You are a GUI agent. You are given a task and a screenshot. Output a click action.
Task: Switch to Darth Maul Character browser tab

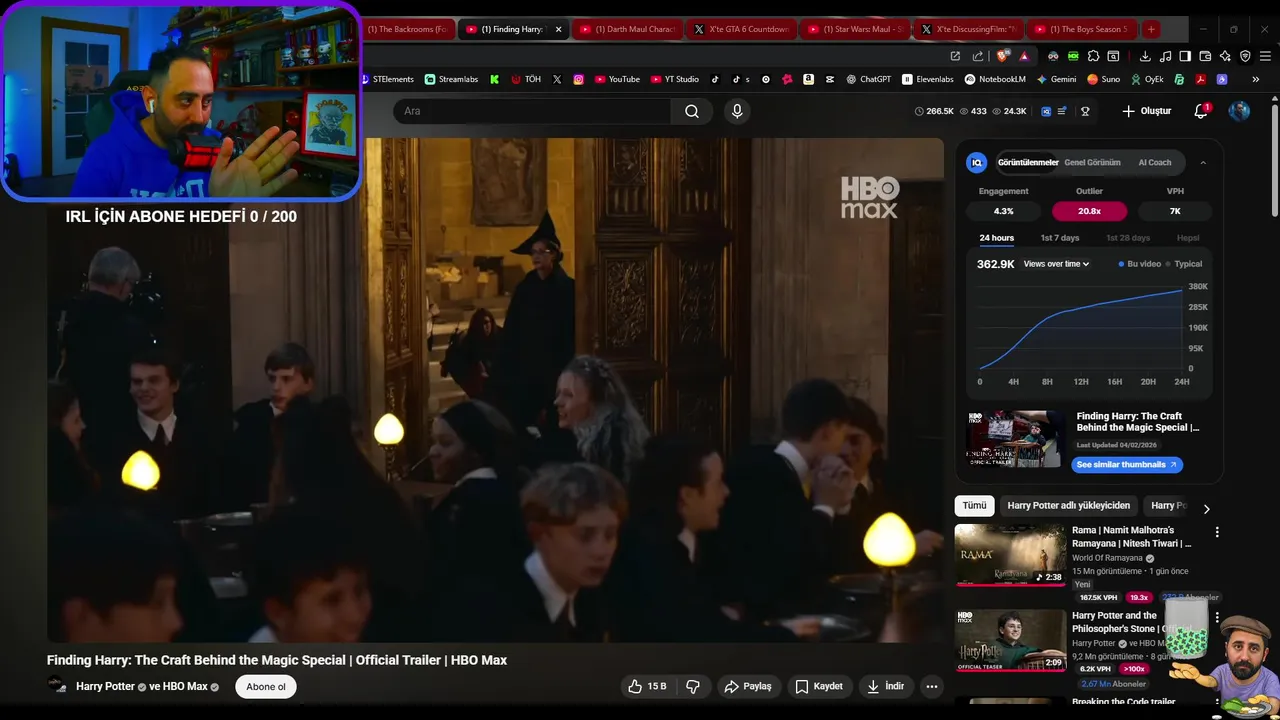[x=628, y=29]
